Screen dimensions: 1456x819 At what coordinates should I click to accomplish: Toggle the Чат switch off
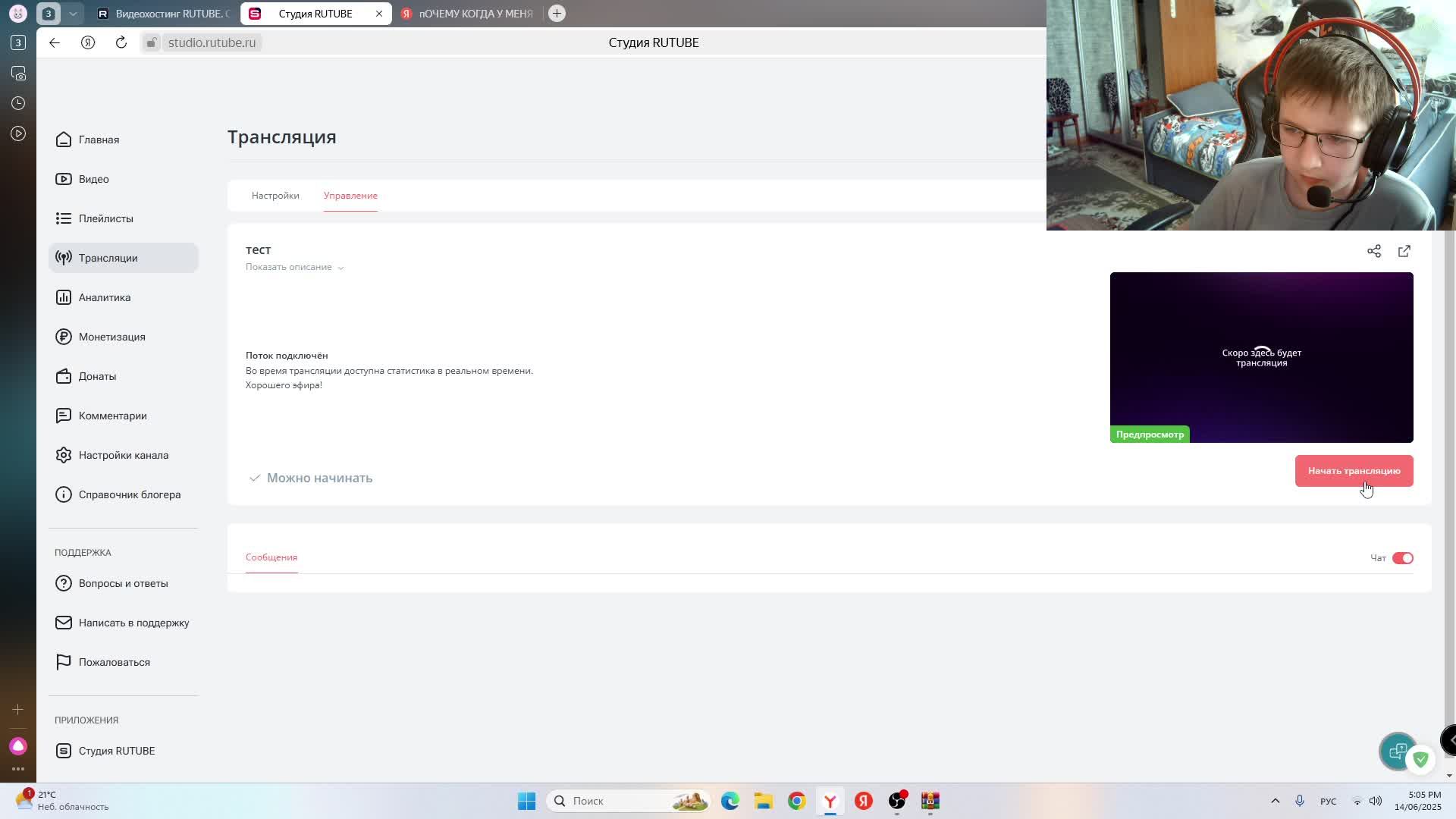click(1402, 558)
